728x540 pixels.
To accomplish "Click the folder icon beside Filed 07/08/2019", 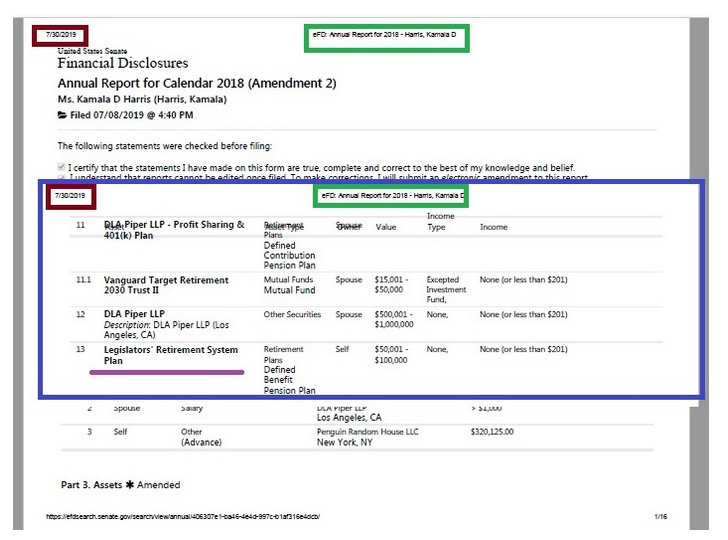I will pyautogui.click(x=62, y=115).
